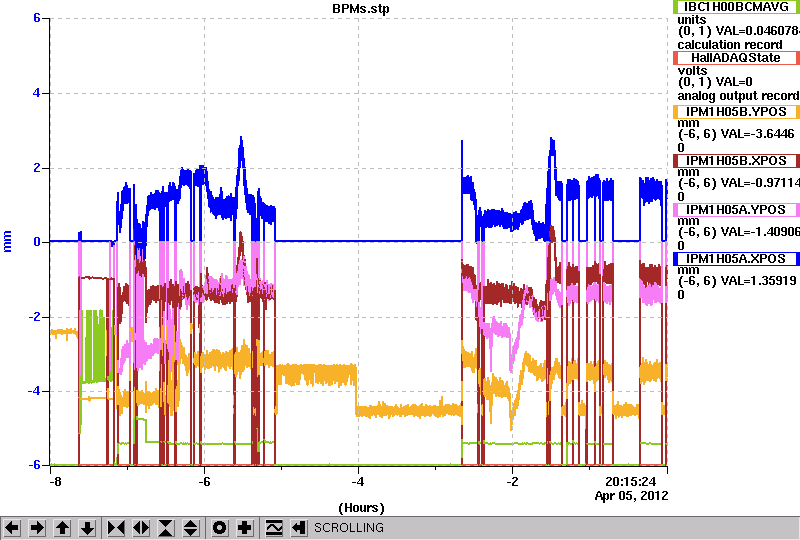Image resolution: width=800 pixels, height=540 pixels.
Task: Click the vertical hourglass Y-zoom icon
Action: (x=166, y=527)
